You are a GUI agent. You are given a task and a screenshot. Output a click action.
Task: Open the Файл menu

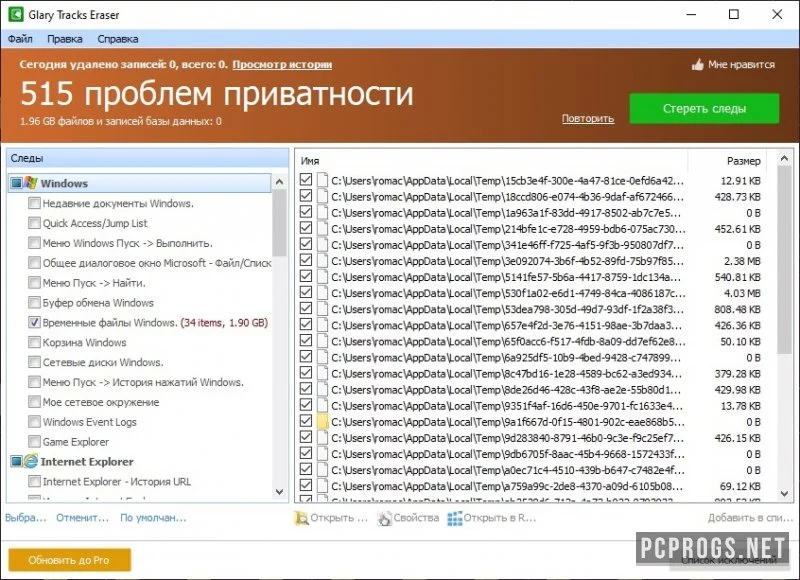coord(20,39)
